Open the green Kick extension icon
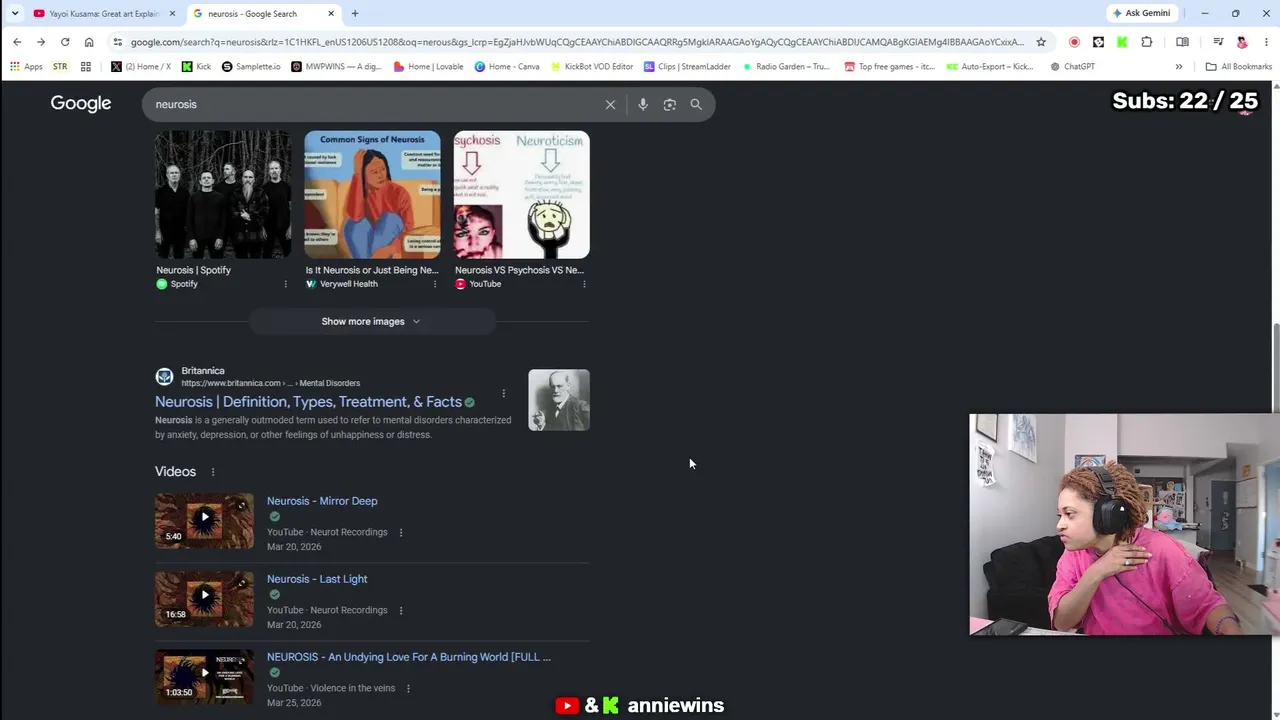1280x720 pixels. (1122, 42)
